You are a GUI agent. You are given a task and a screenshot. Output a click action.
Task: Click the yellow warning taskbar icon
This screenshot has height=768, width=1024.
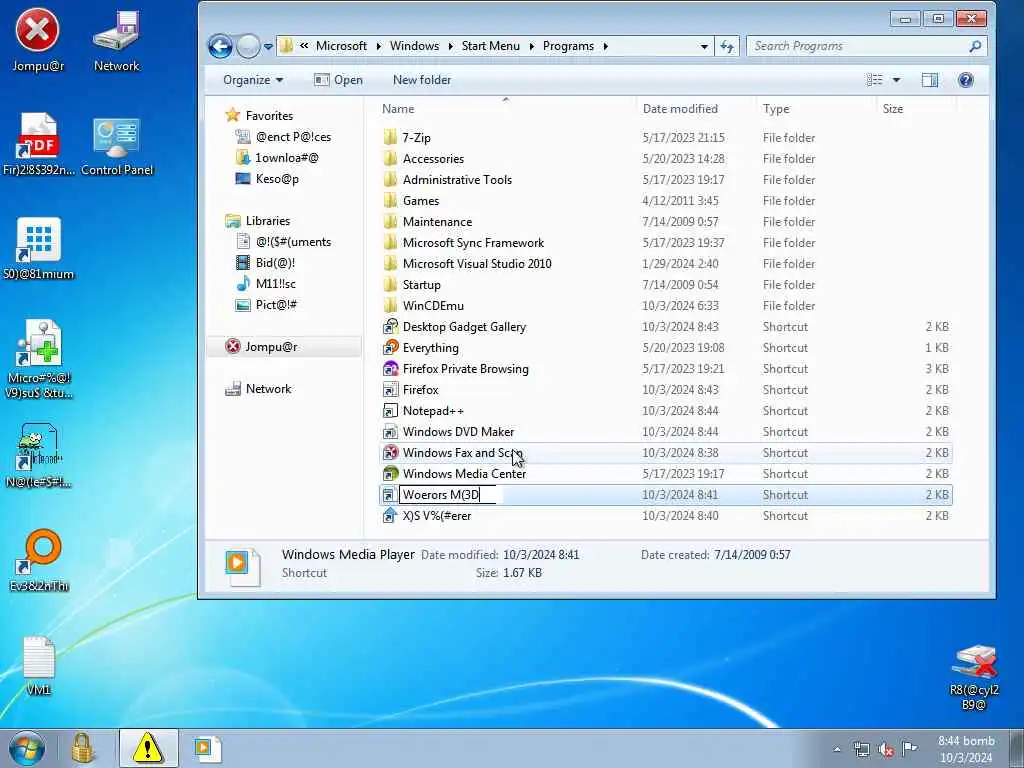point(148,748)
